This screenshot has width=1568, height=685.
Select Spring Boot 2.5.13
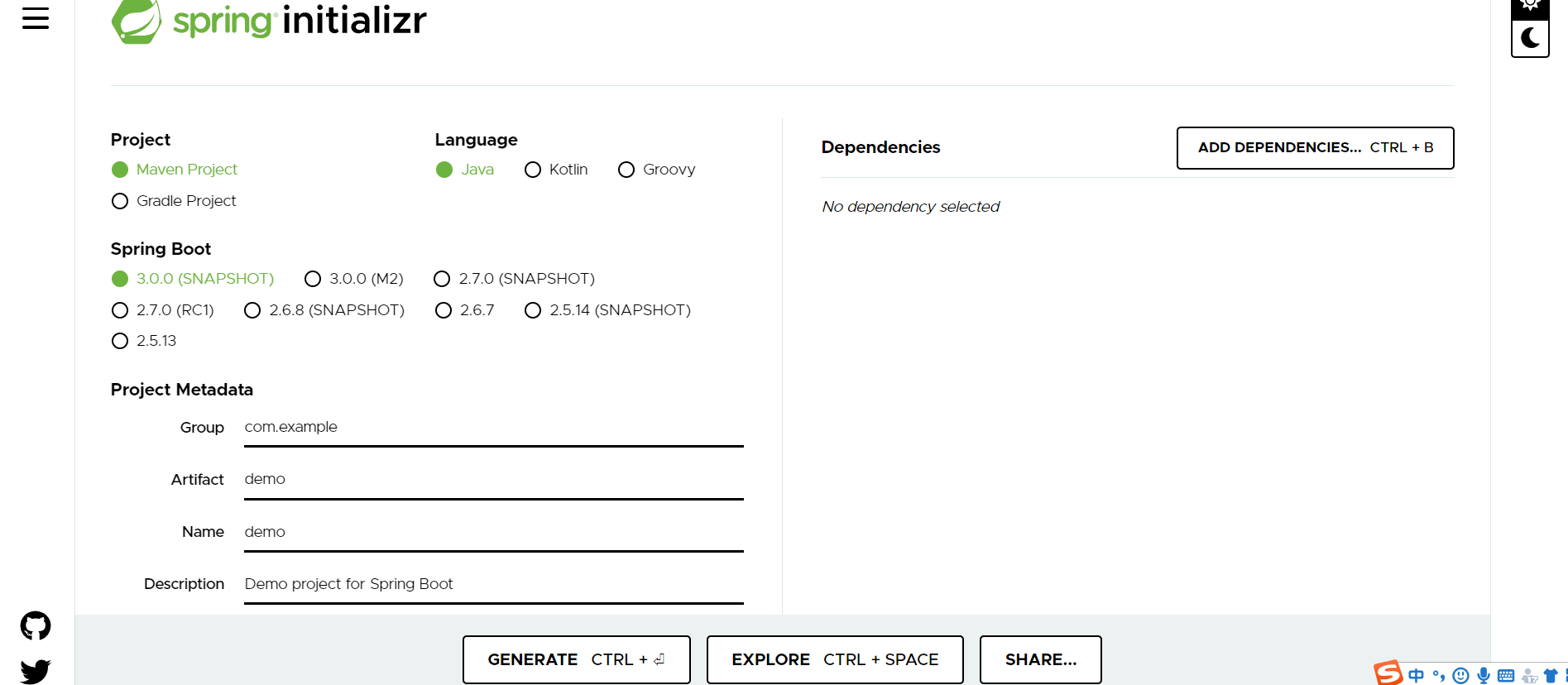tap(143, 341)
